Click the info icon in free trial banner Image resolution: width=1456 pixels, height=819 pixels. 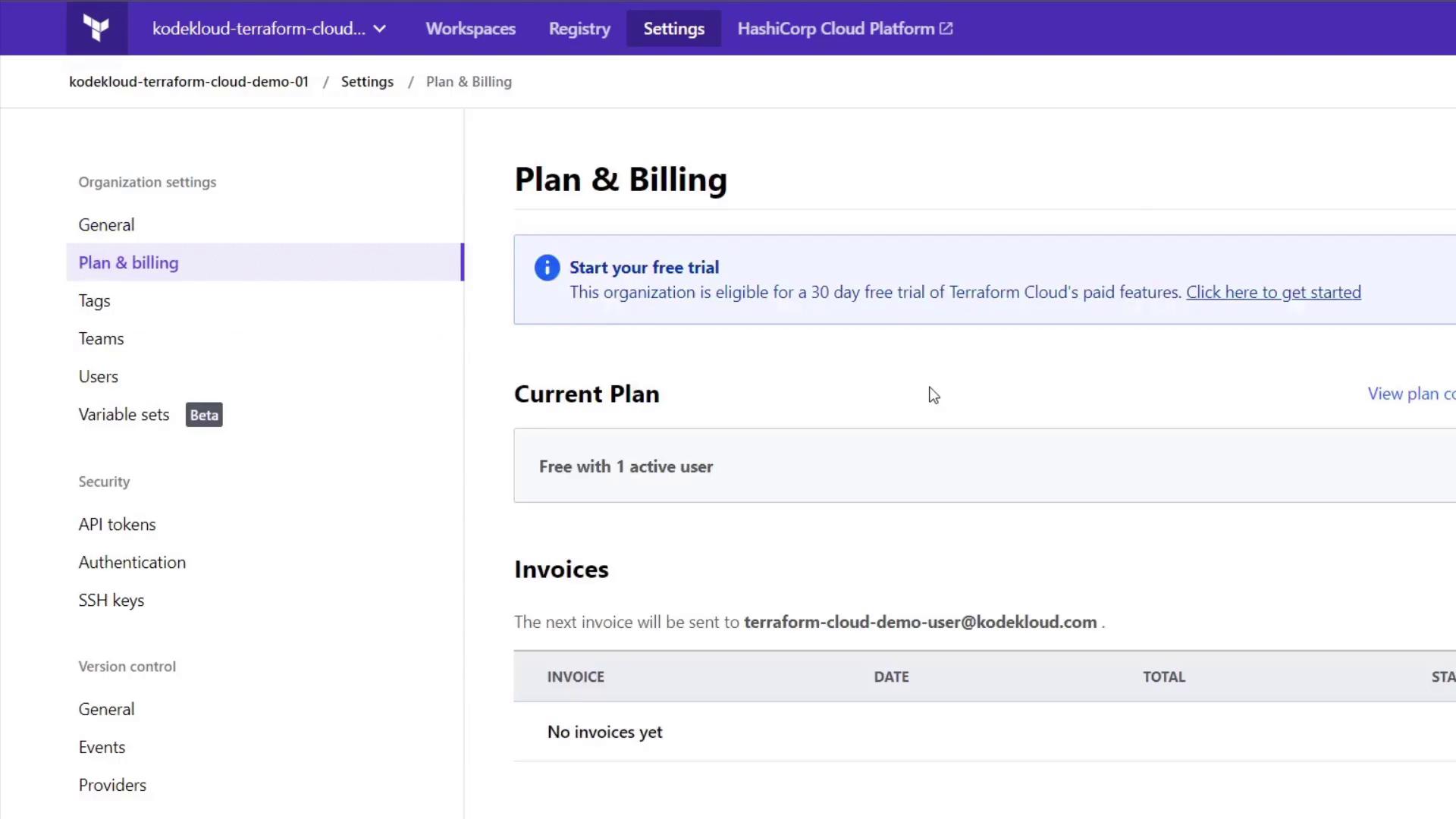click(x=547, y=268)
